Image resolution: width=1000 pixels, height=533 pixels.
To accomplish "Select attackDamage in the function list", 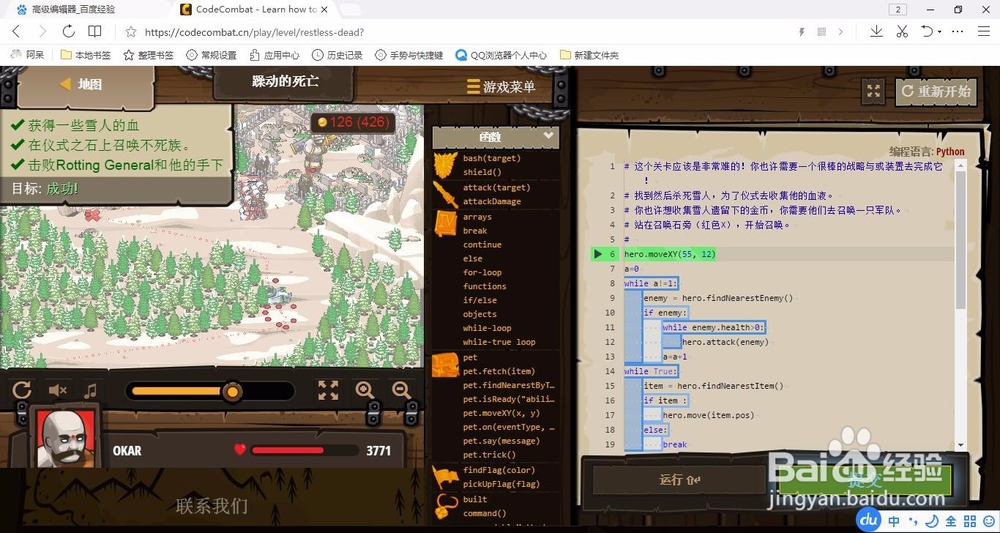I will pyautogui.click(x=492, y=201).
